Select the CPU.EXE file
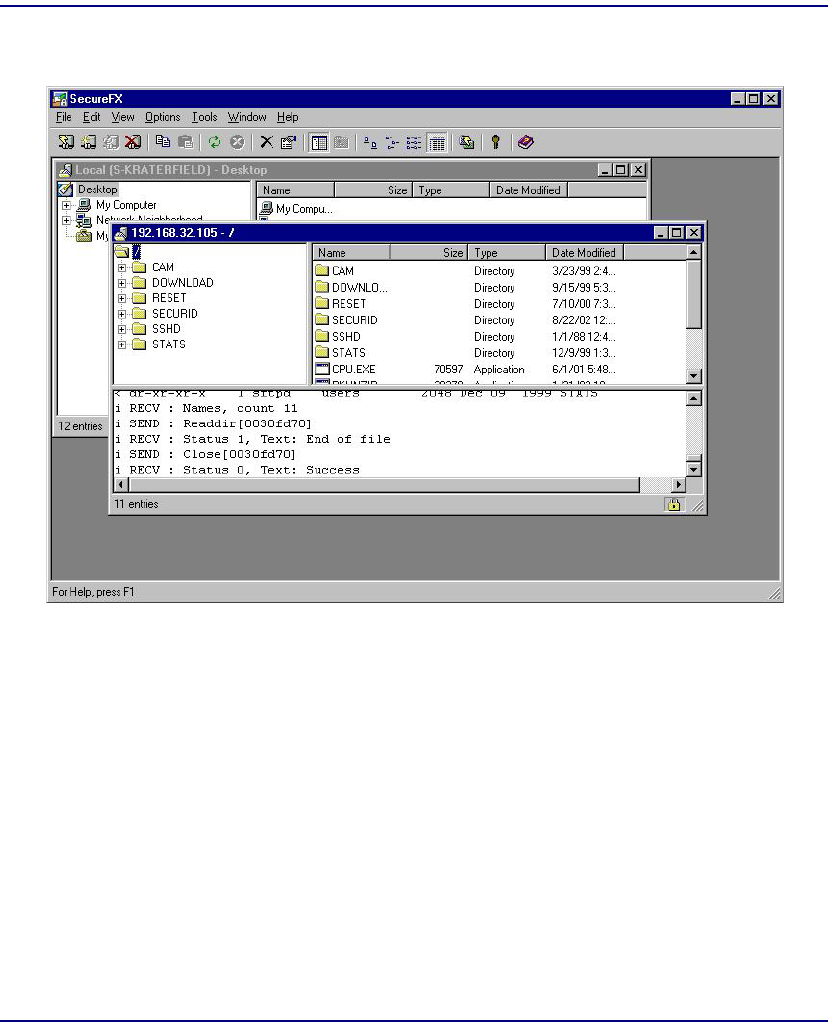 [x=345, y=370]
